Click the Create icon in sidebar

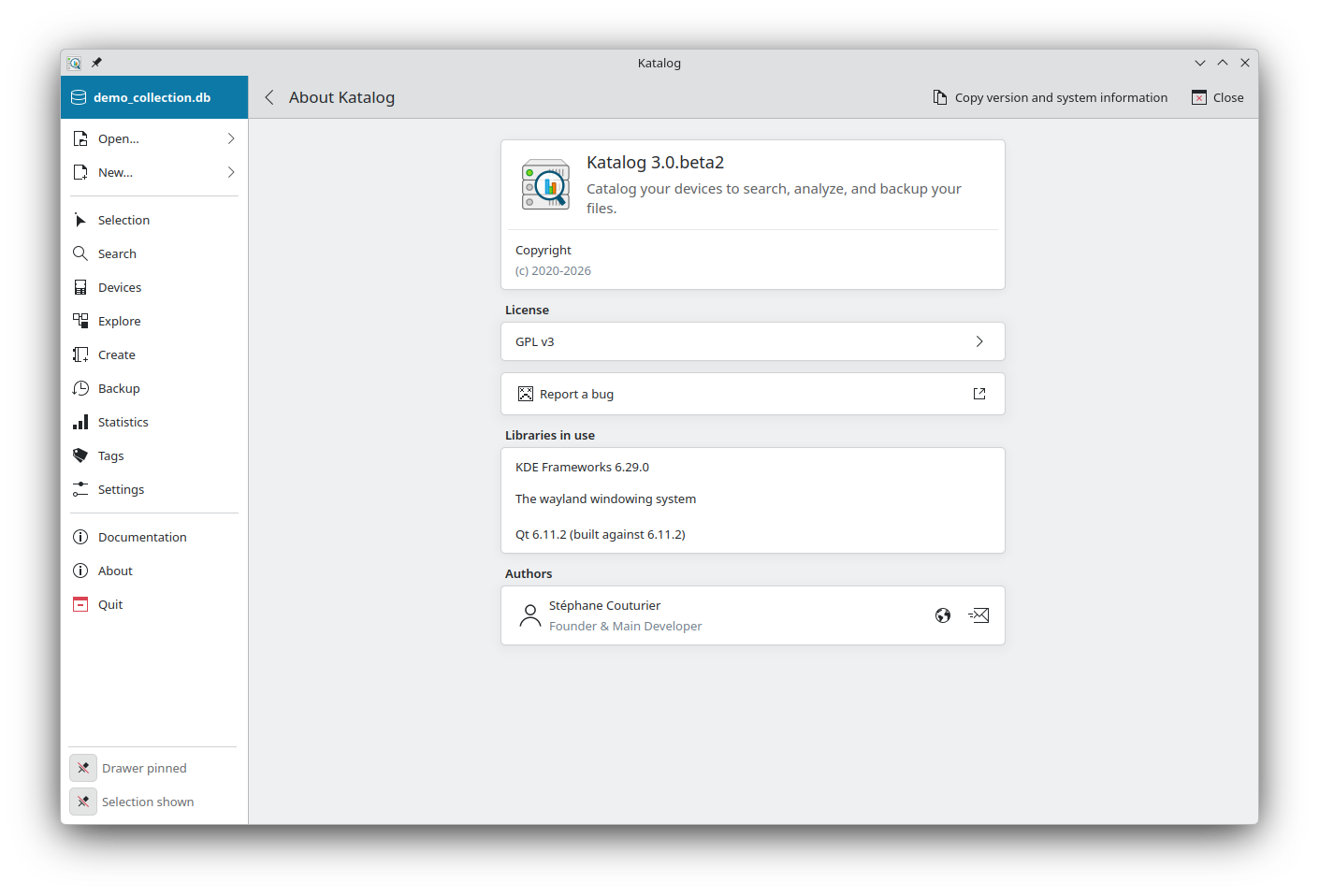[x=80, y=354]
